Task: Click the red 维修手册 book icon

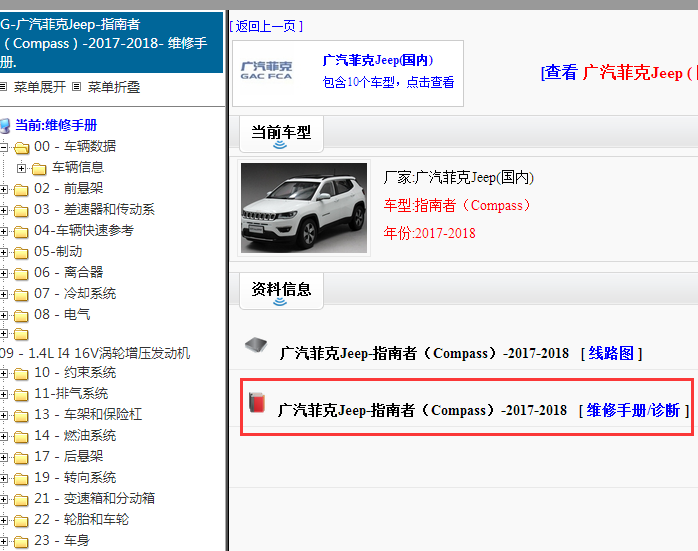Action: [x=257, y=402]
